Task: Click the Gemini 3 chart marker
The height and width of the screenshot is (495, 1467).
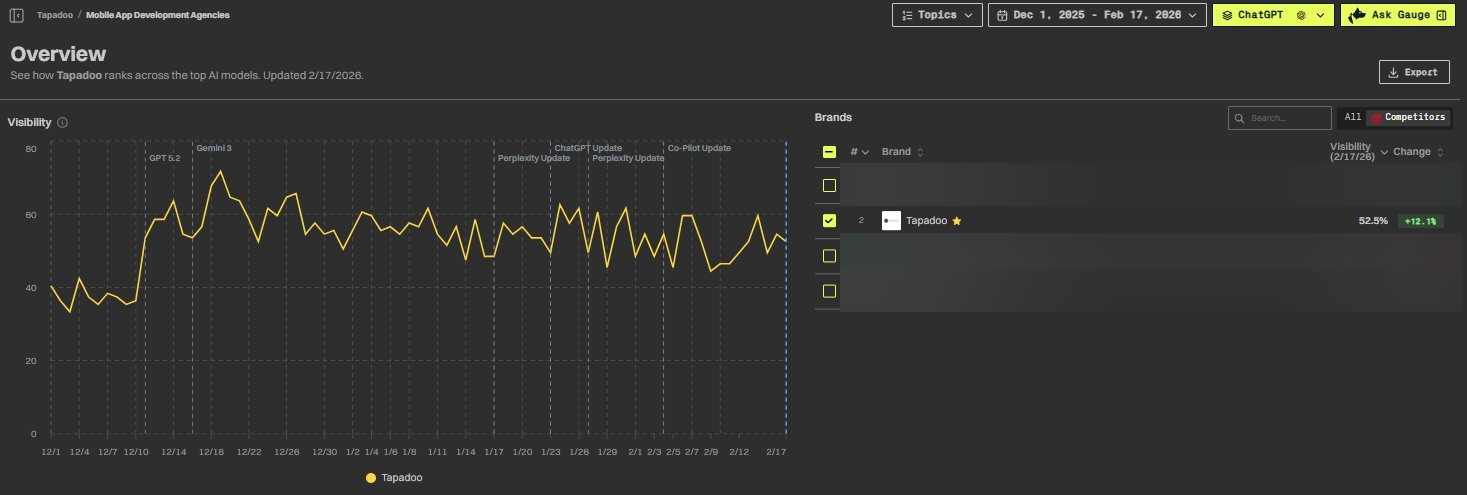Action: (214, 148)
